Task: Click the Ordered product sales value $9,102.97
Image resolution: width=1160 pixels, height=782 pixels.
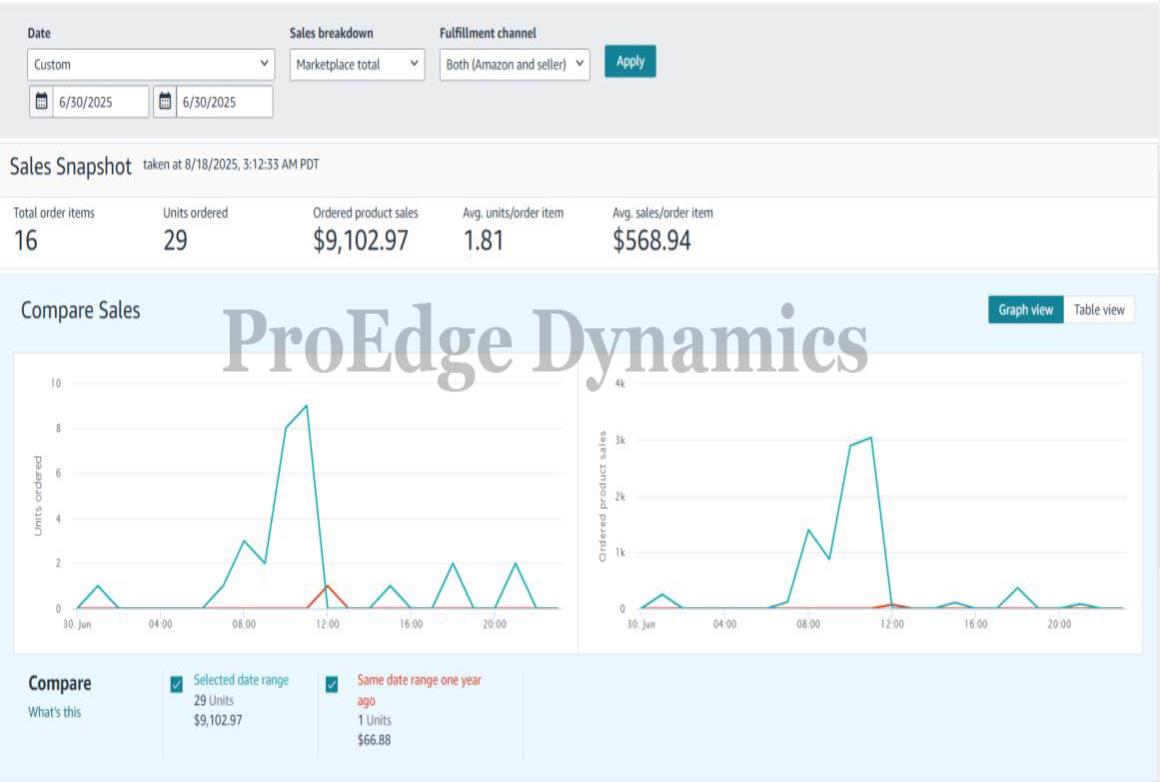Action: click(x=360, y=240)
